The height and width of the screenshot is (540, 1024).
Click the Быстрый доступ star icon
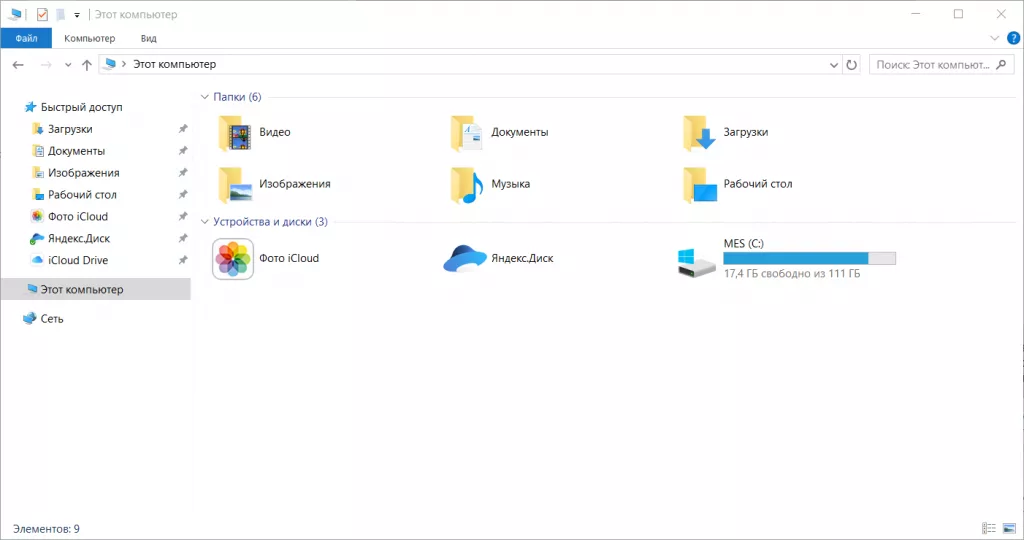pyautogui.click(x=30, y=107)
